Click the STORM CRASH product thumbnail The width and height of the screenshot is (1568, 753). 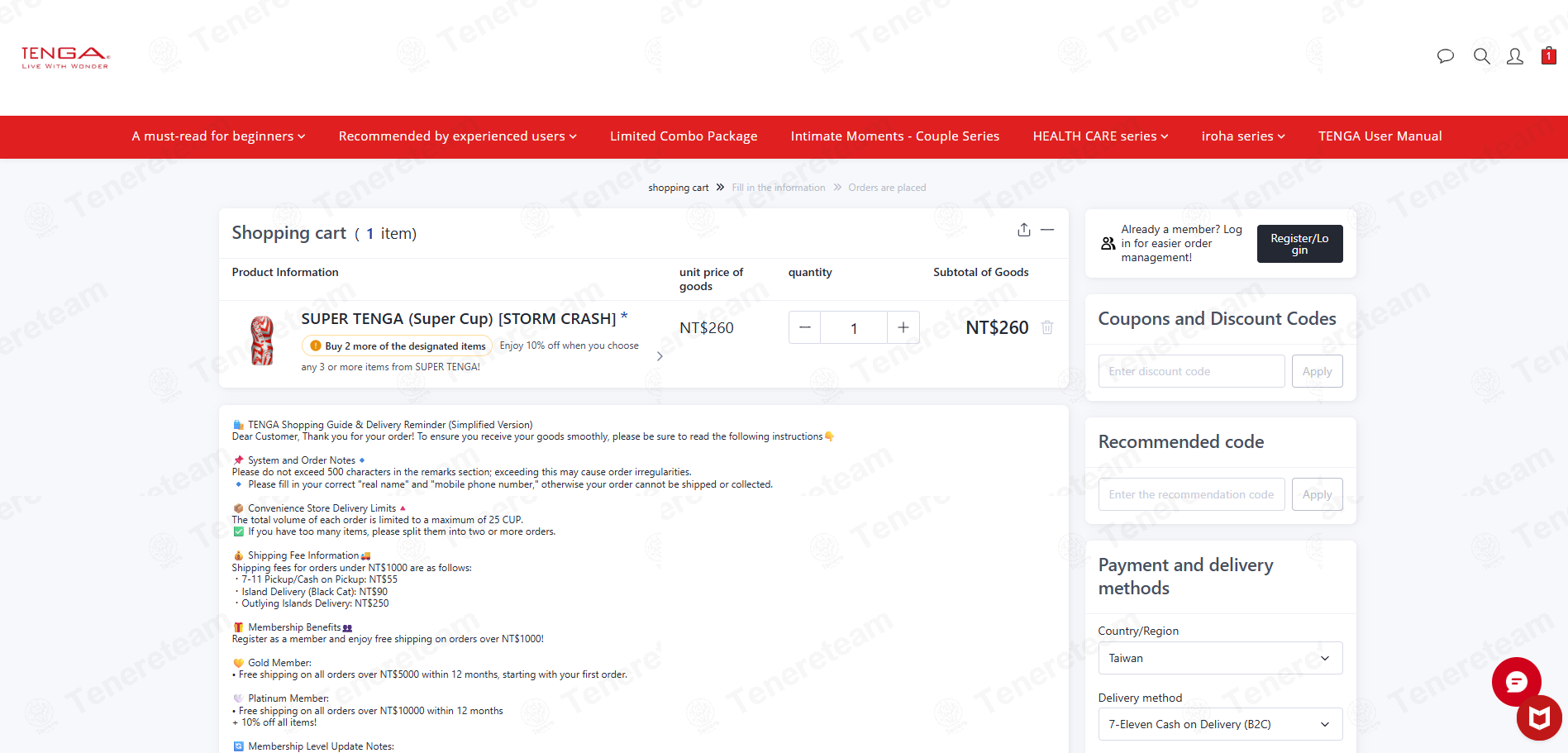tap(262, 341)
